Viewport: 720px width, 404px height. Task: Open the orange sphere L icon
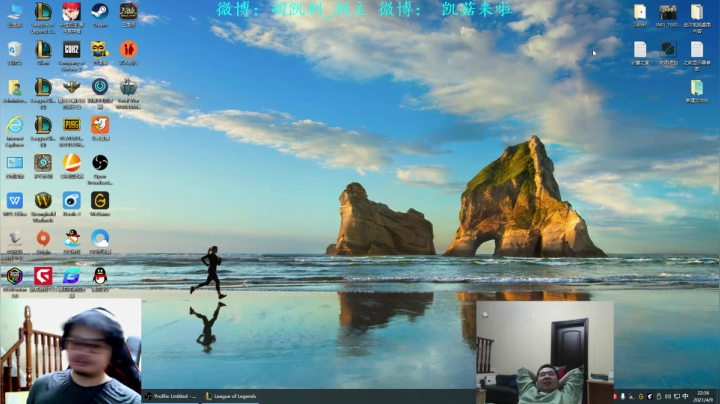72,163
